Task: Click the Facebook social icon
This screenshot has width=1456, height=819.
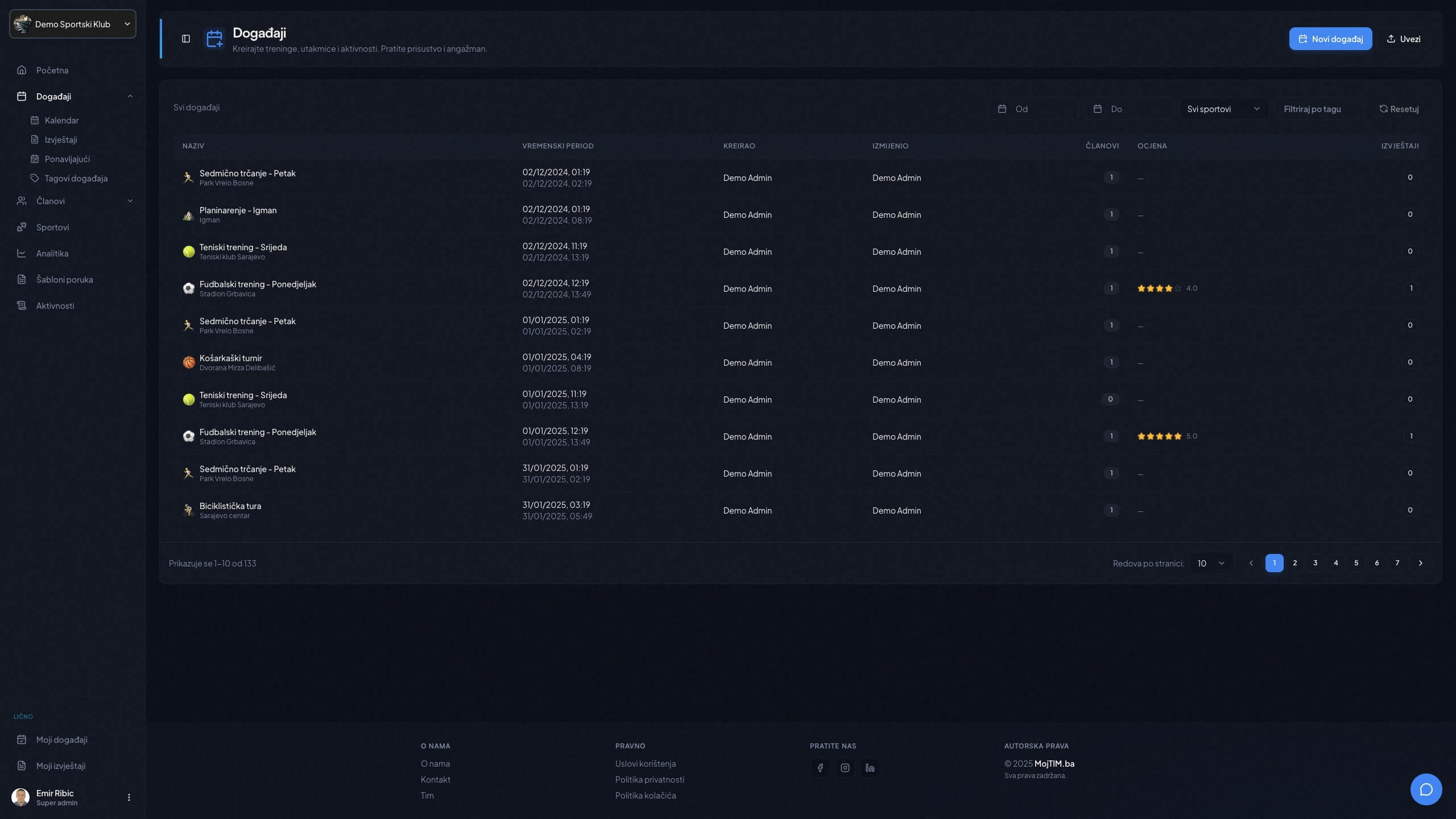Action: pos(820,768)
